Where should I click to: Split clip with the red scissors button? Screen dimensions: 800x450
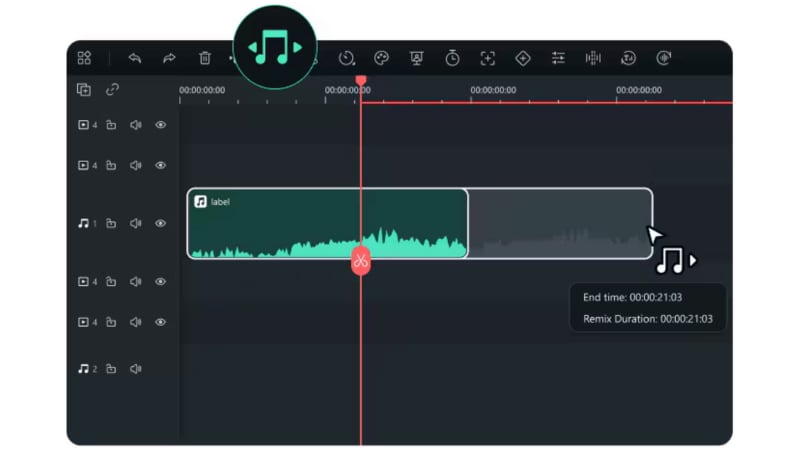[361, 261]
